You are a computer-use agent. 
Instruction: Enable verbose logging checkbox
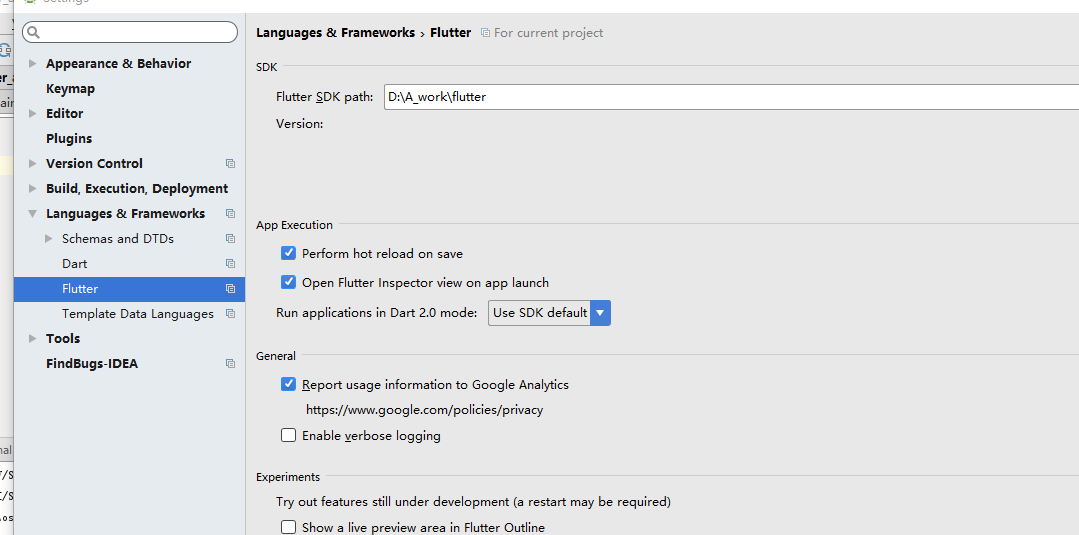click(x=288, y=435)
